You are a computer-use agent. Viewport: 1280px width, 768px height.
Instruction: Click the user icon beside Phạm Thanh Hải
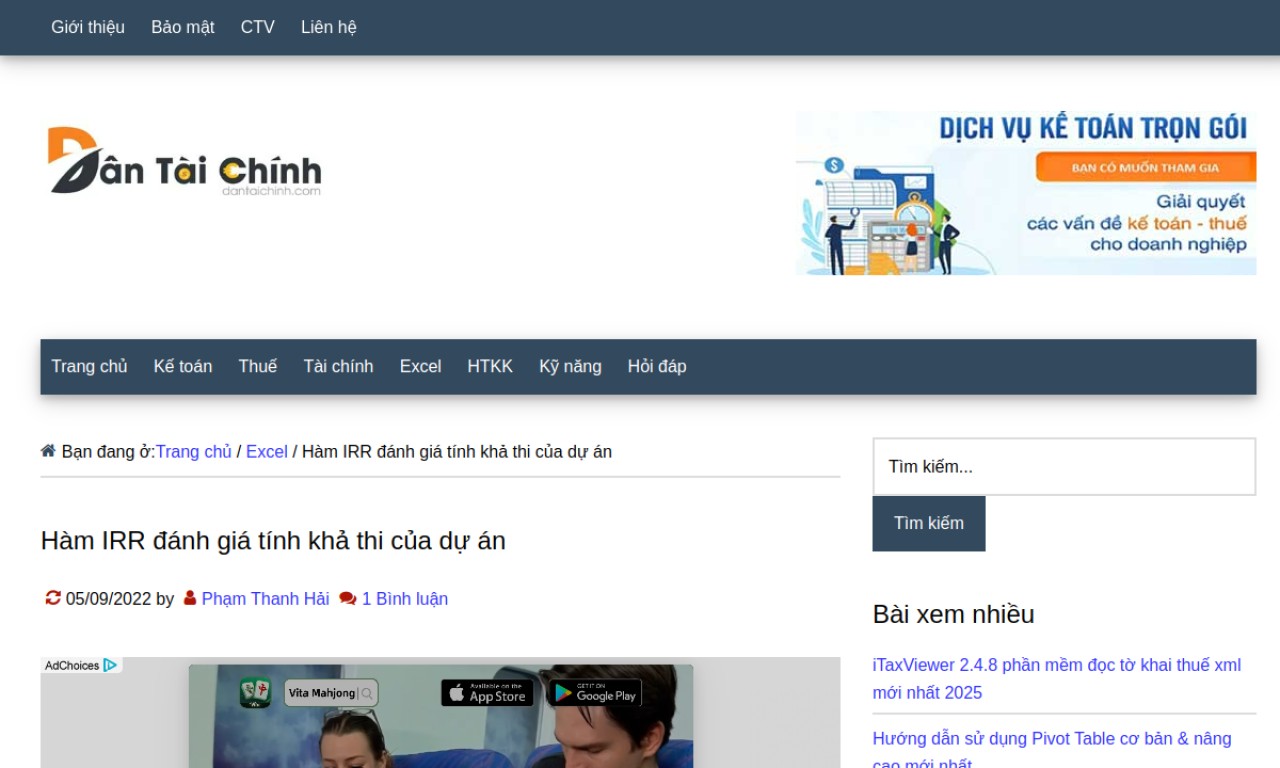click(x=190, y=598)
